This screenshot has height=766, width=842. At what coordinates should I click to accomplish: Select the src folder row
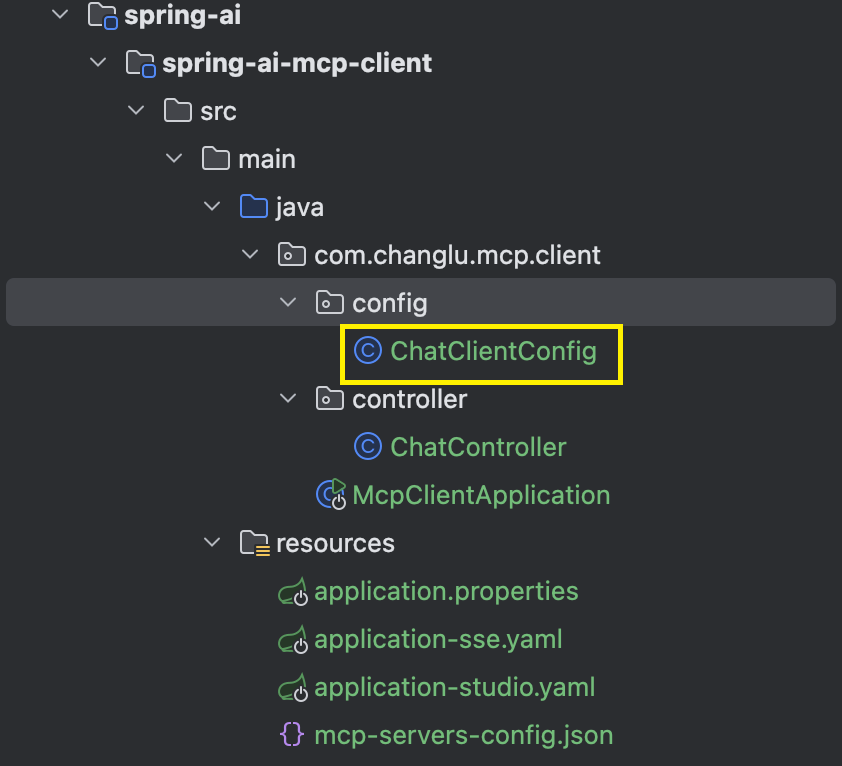(218, 111)
